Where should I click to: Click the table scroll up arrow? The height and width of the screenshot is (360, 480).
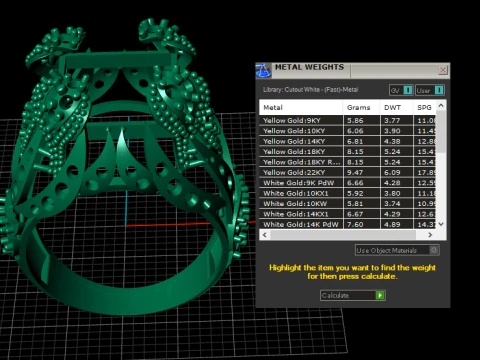[x=441, y=106]
